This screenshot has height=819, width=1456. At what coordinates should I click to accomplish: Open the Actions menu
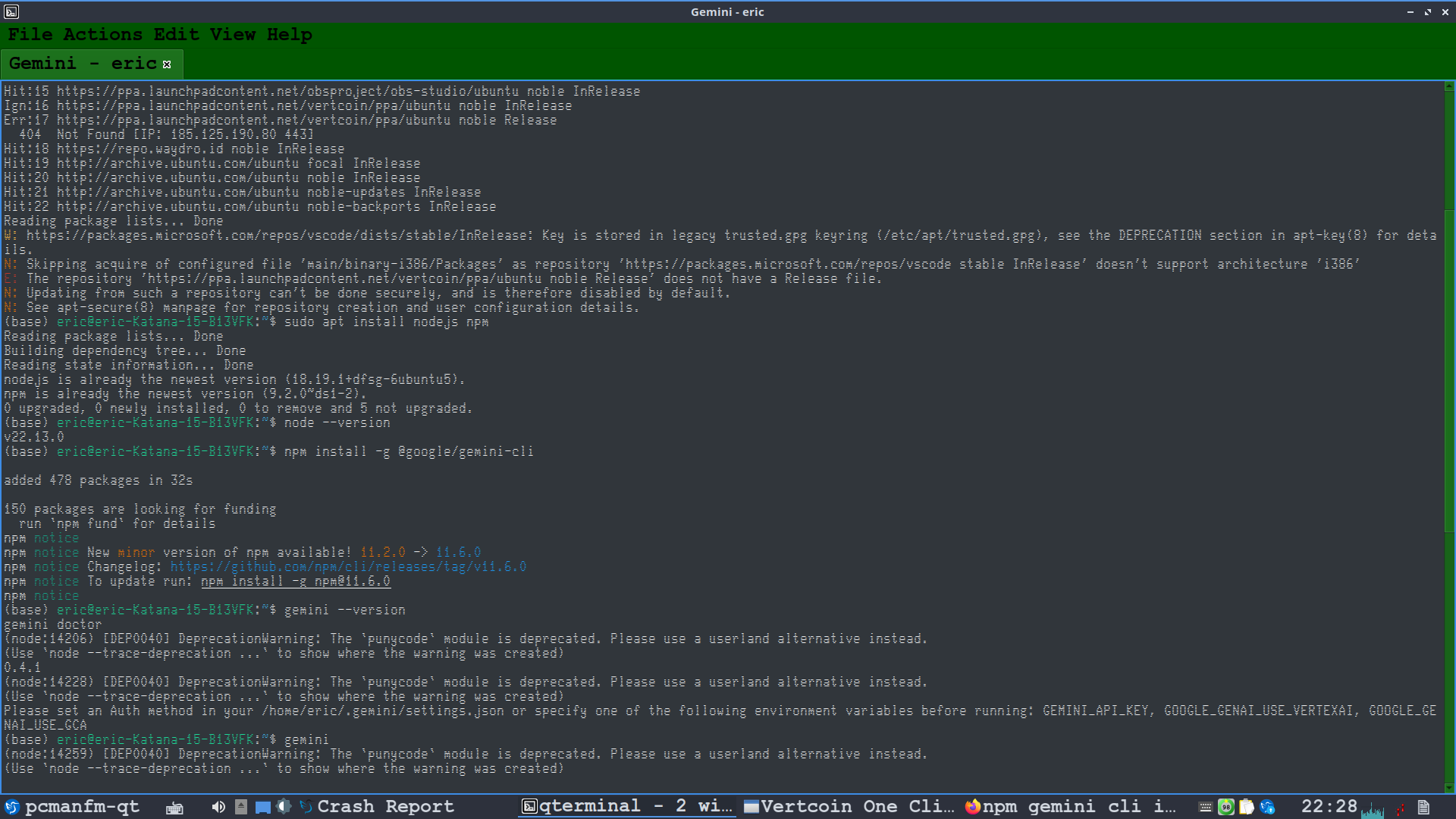[x=102, y=35]
